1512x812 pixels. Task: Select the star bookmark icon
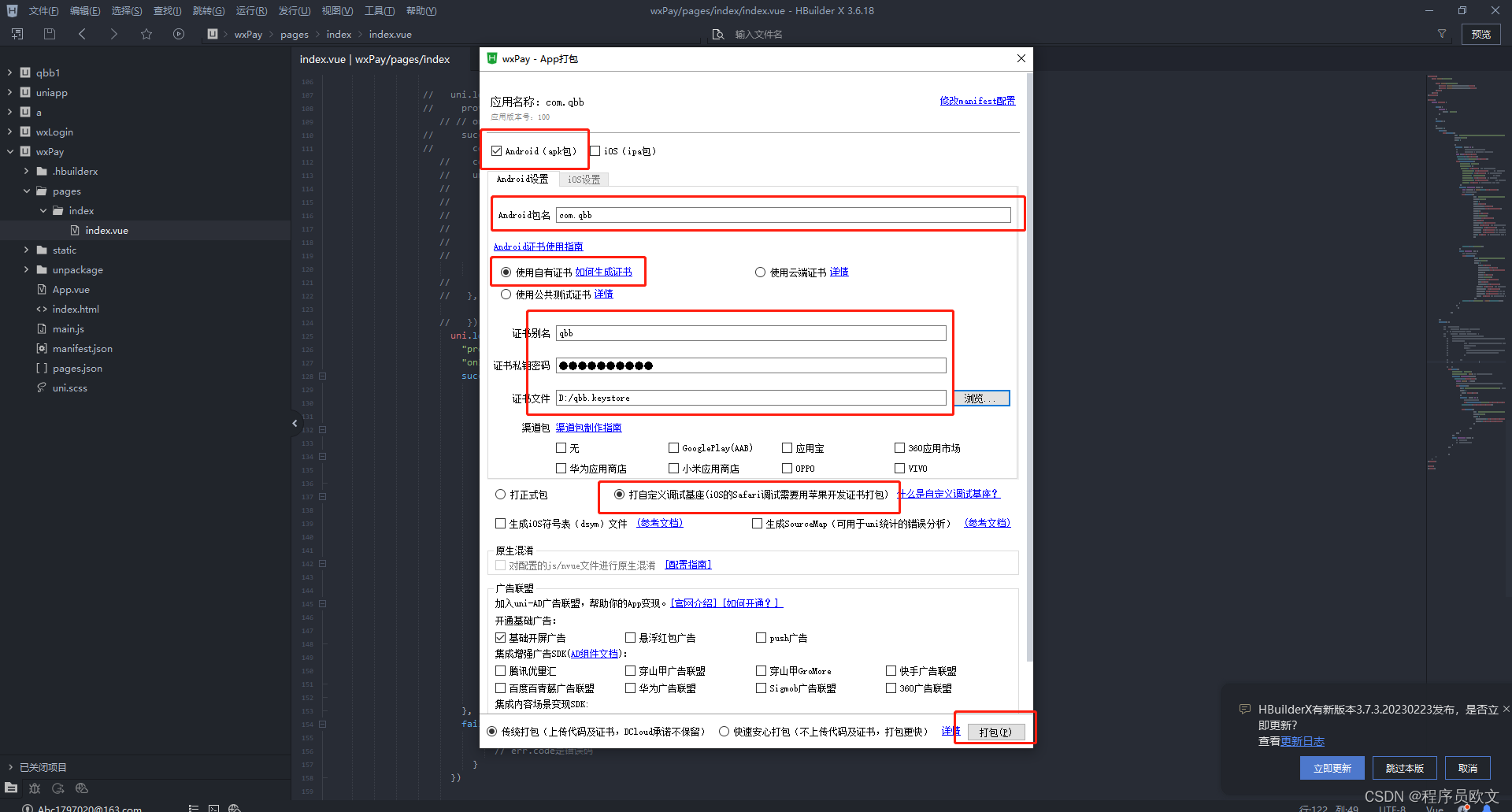pos(146,34)
